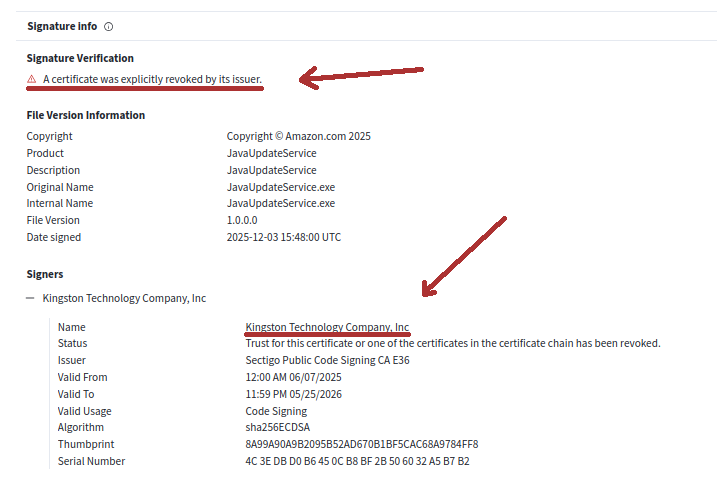Select the Serial Number hex value

pos(358,461)
